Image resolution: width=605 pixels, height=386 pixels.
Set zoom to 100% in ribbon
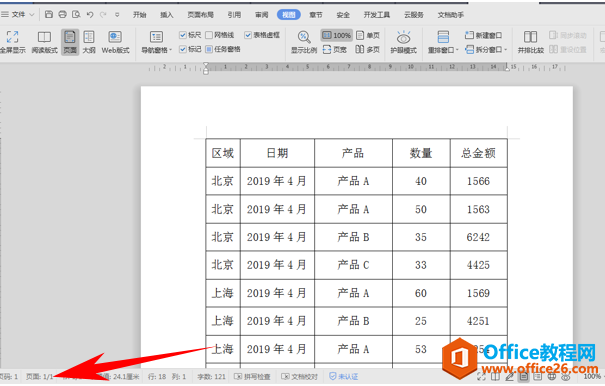click(336, 36)
